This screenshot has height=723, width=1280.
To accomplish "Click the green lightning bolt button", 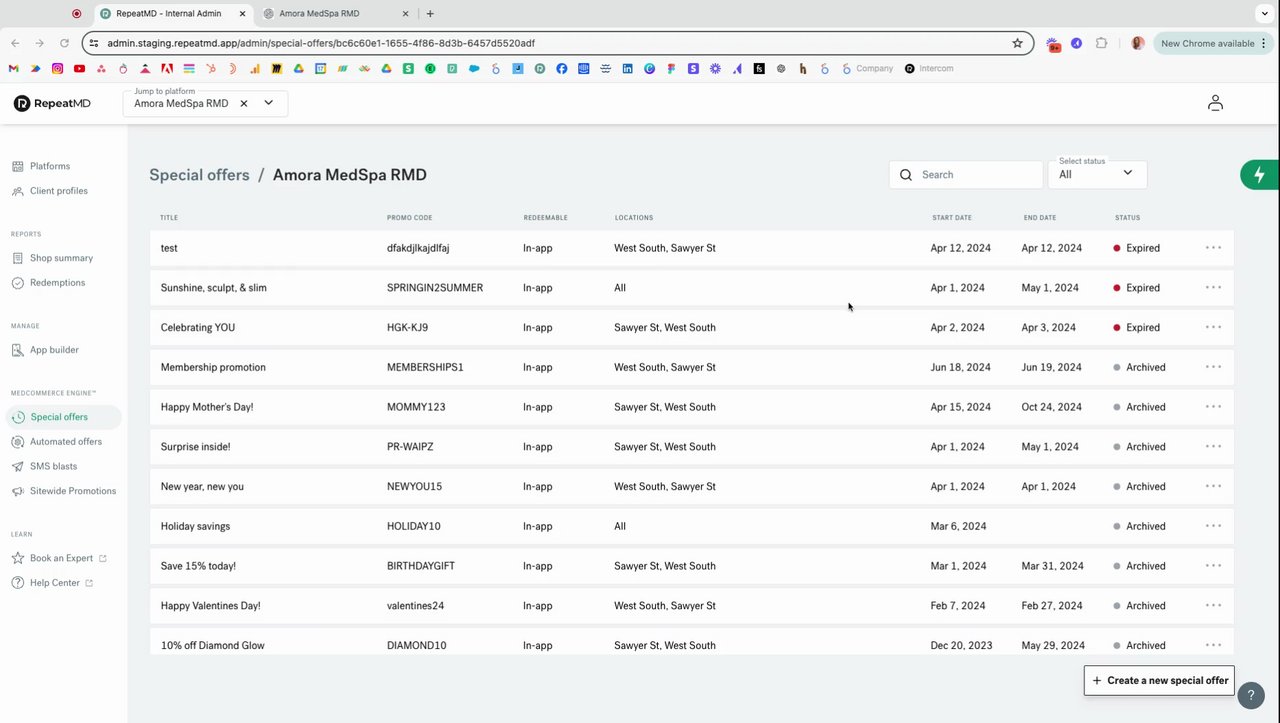I will pyautogui.click(x=1259, y=175).
